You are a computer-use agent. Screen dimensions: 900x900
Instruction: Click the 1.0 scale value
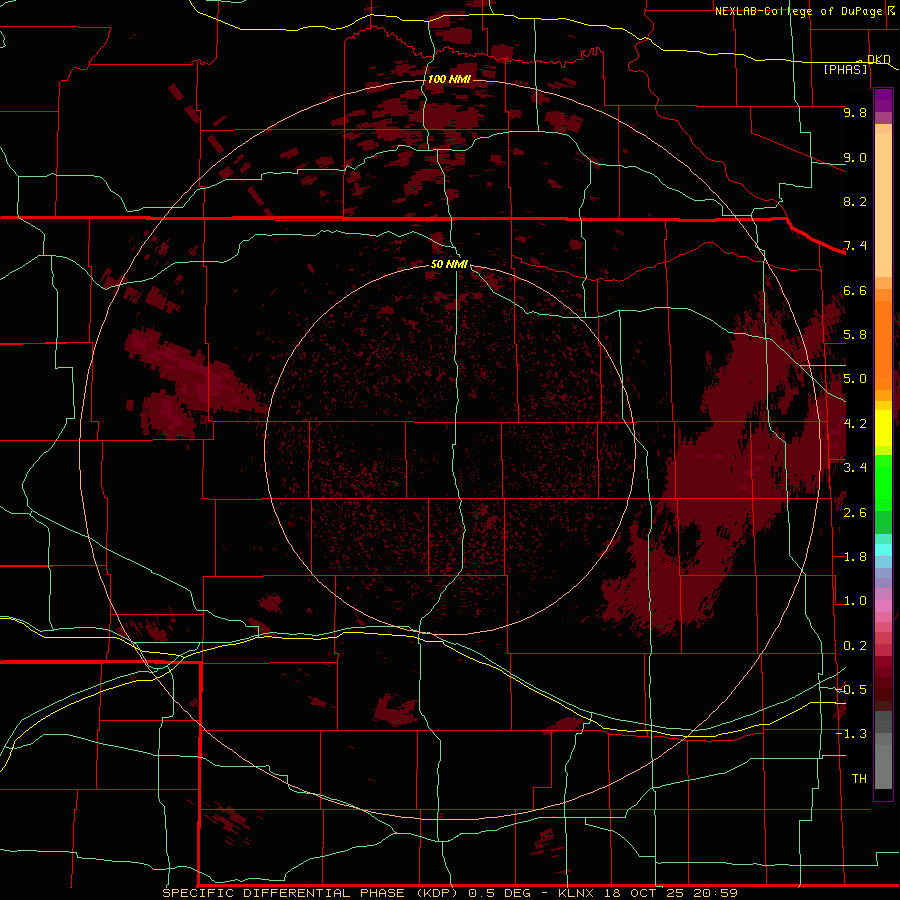855,601
